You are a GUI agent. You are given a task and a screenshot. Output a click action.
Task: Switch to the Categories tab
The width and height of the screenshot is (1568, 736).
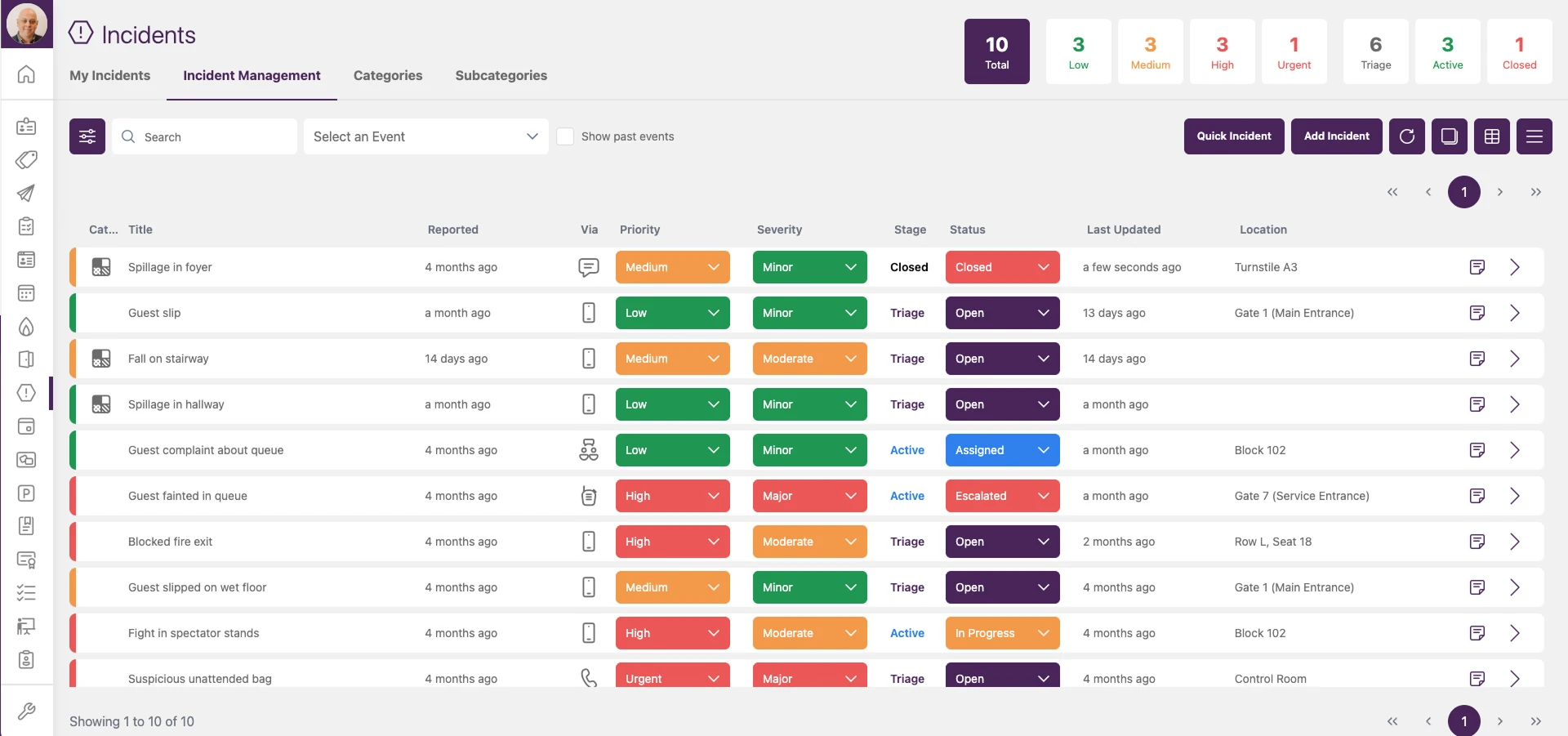point(388,75)
